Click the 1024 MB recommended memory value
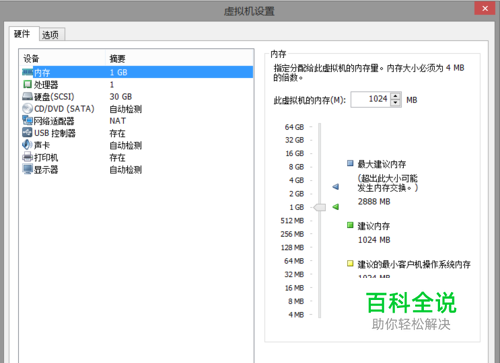Screen dimensions: 500x363 374,240
